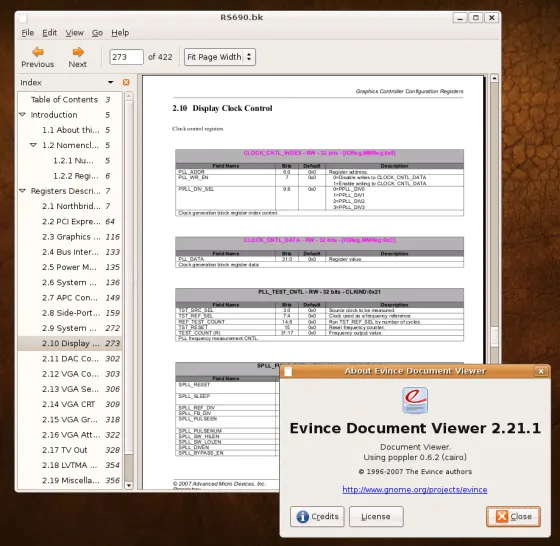Screen dimensions: 560x546
Task: Select 2.2 PCI Expre... index entry
Action: coord(70,221)
